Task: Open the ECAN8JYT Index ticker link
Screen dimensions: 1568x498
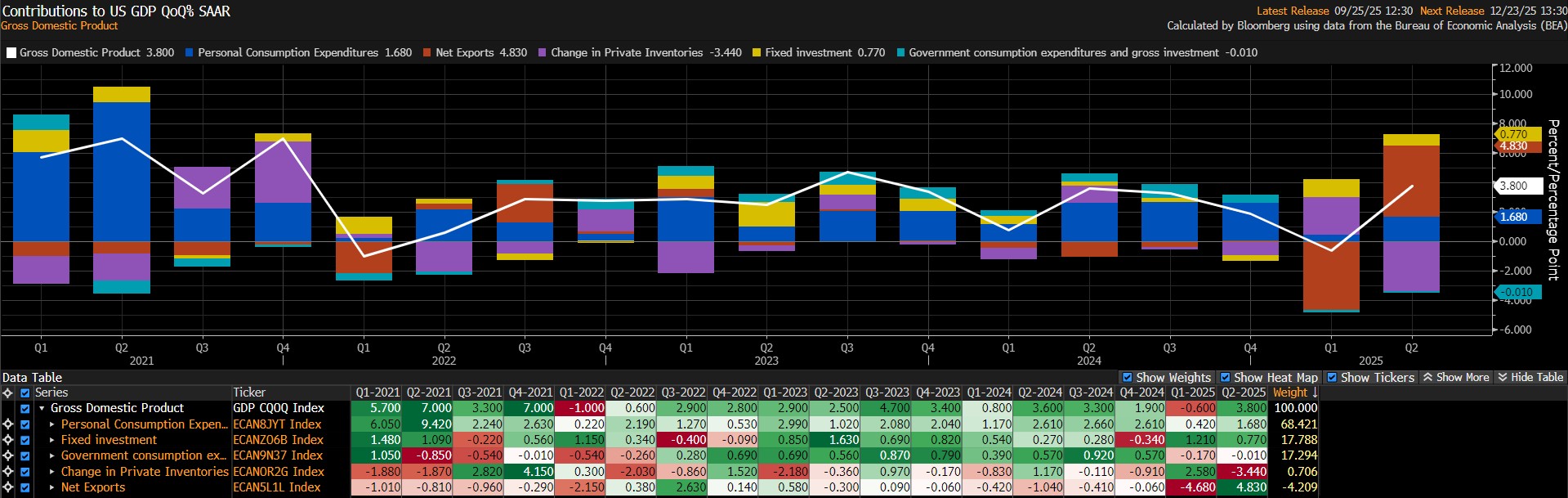Action: pos(277,424)
